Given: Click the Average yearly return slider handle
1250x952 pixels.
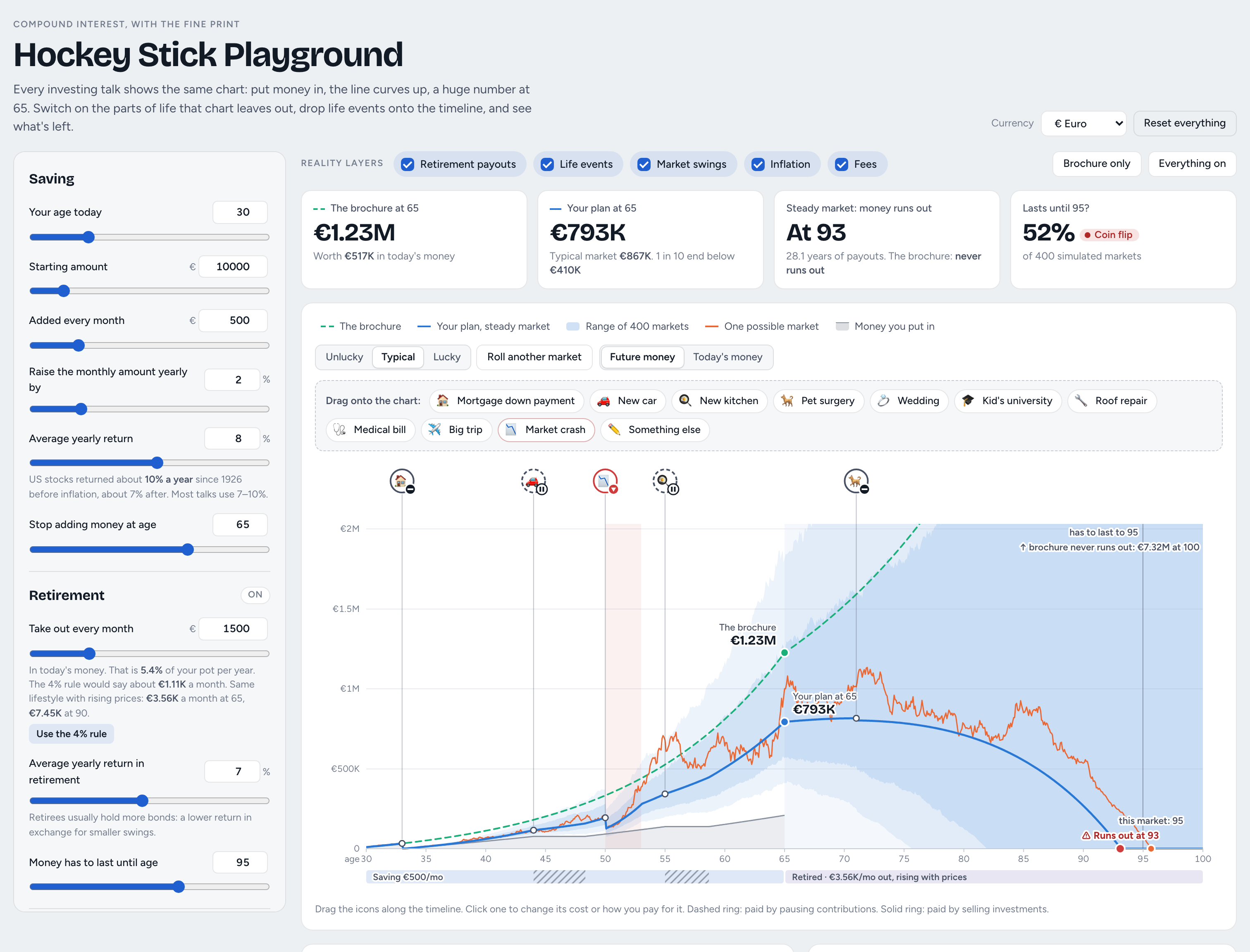Looking at the screenshot, I should coord(157,464).
